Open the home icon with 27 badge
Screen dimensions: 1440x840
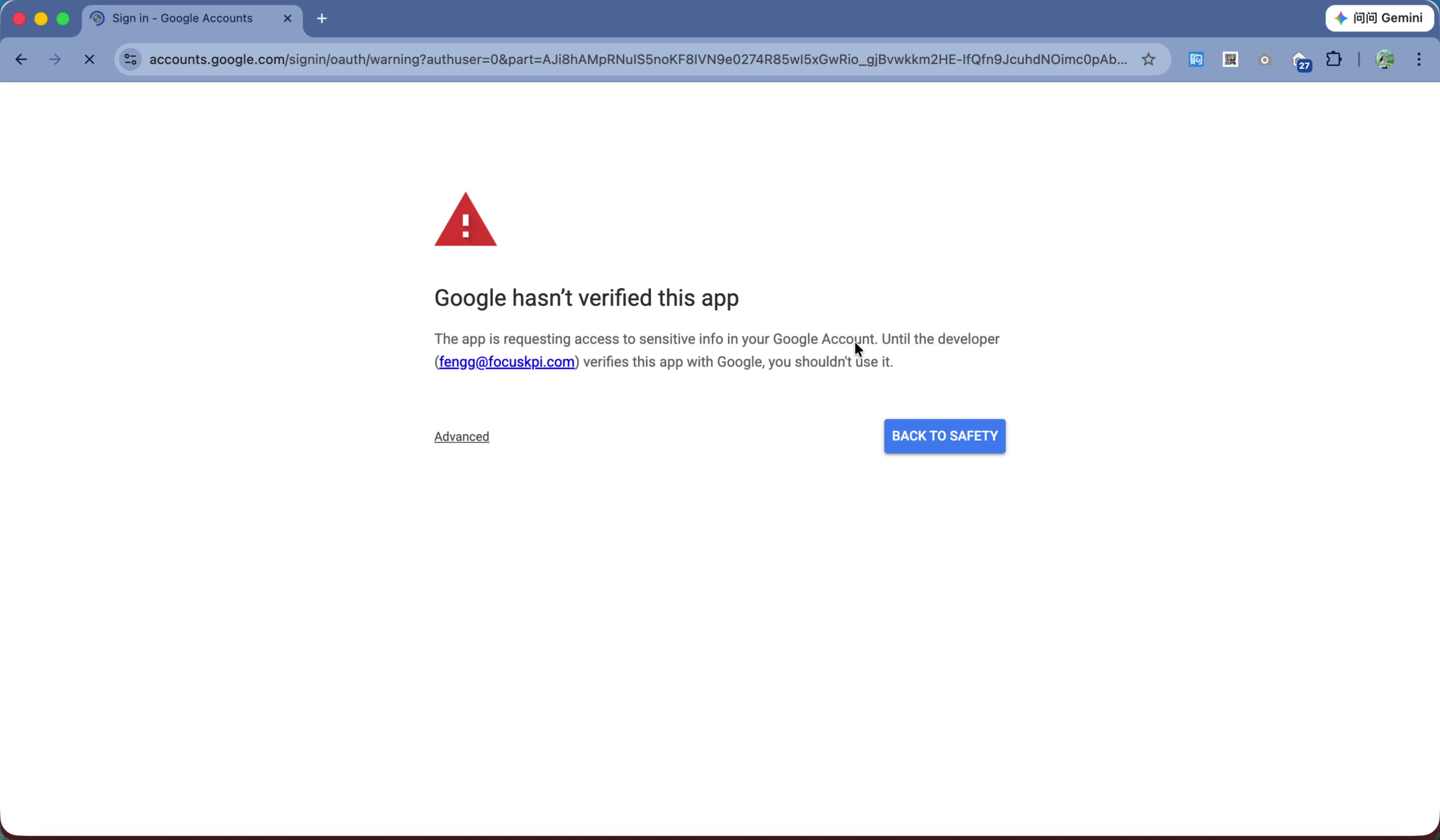(x=1301, y=60)
